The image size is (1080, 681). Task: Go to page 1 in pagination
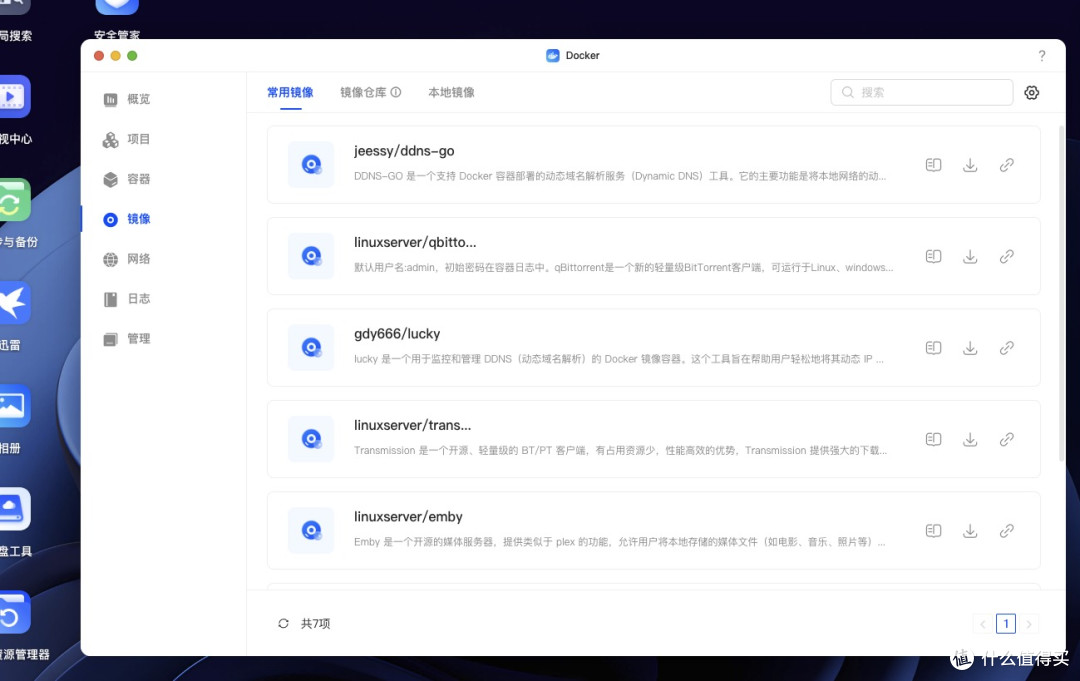click(x=1006, y=624)
